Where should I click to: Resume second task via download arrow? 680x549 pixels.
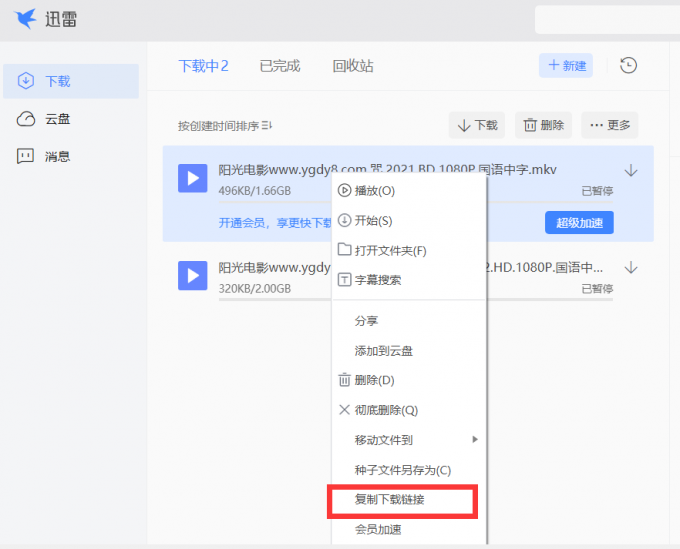[631, 268]
